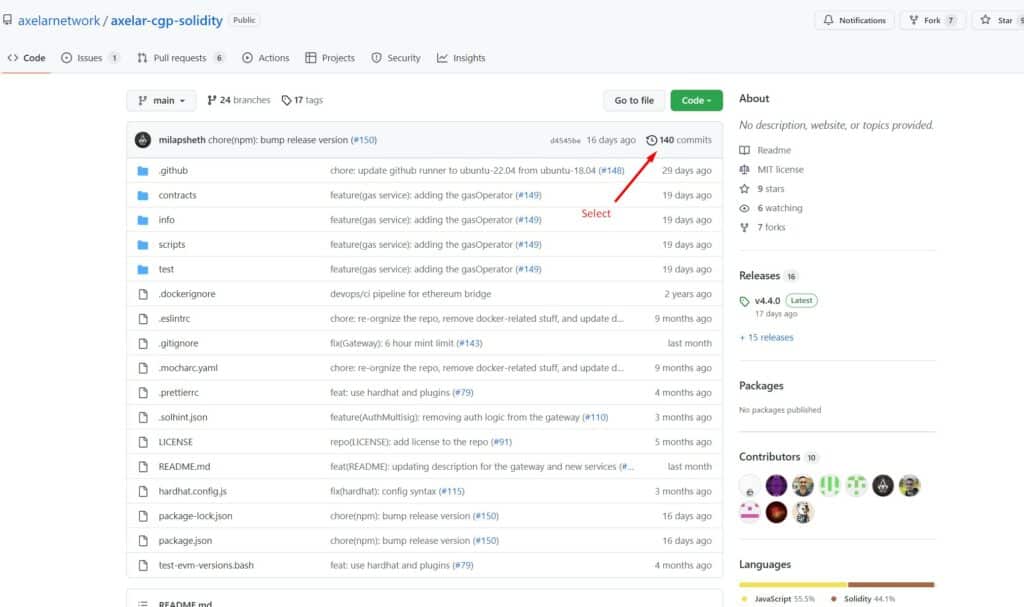Screen dimensions: 1024x607
Task: Open the .github folder icon
Action: click(142, 171)
